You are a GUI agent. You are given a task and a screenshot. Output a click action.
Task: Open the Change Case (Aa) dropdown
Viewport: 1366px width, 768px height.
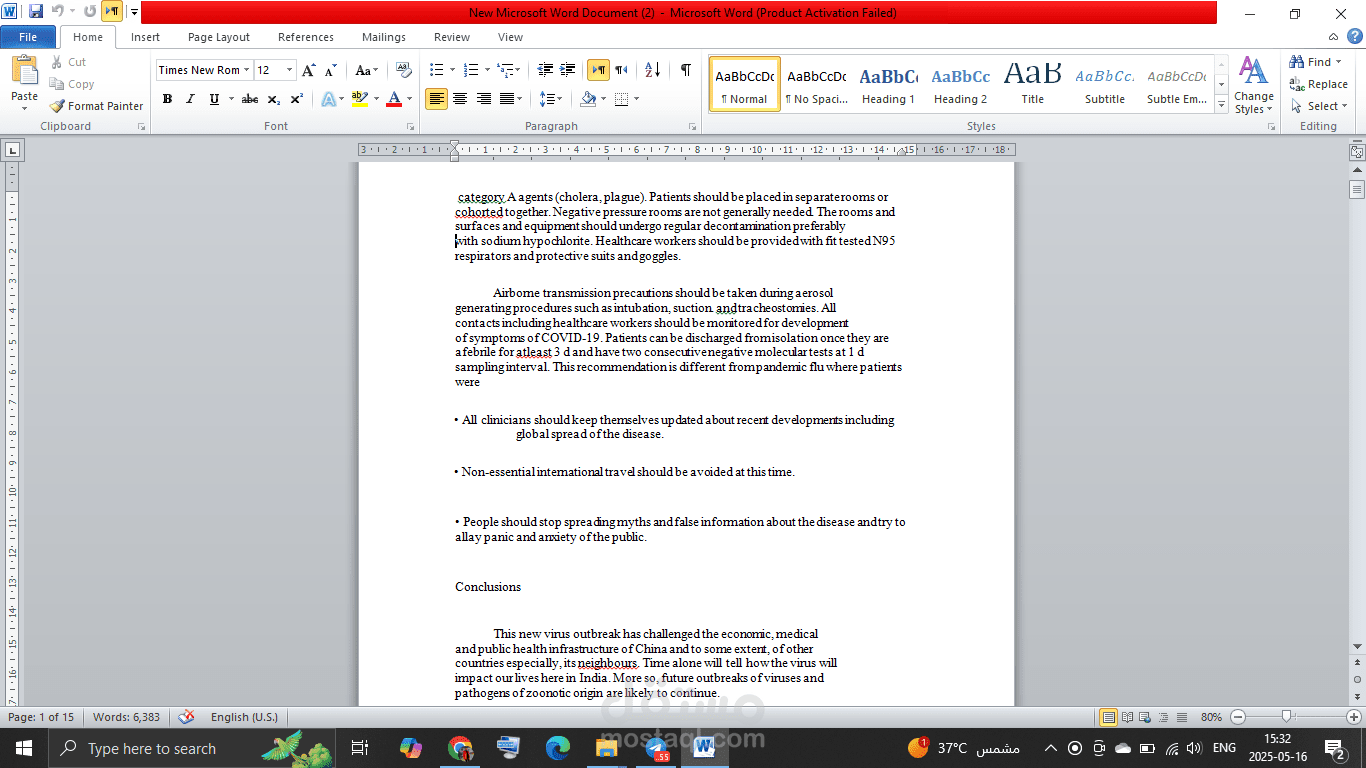click(366, 70)
